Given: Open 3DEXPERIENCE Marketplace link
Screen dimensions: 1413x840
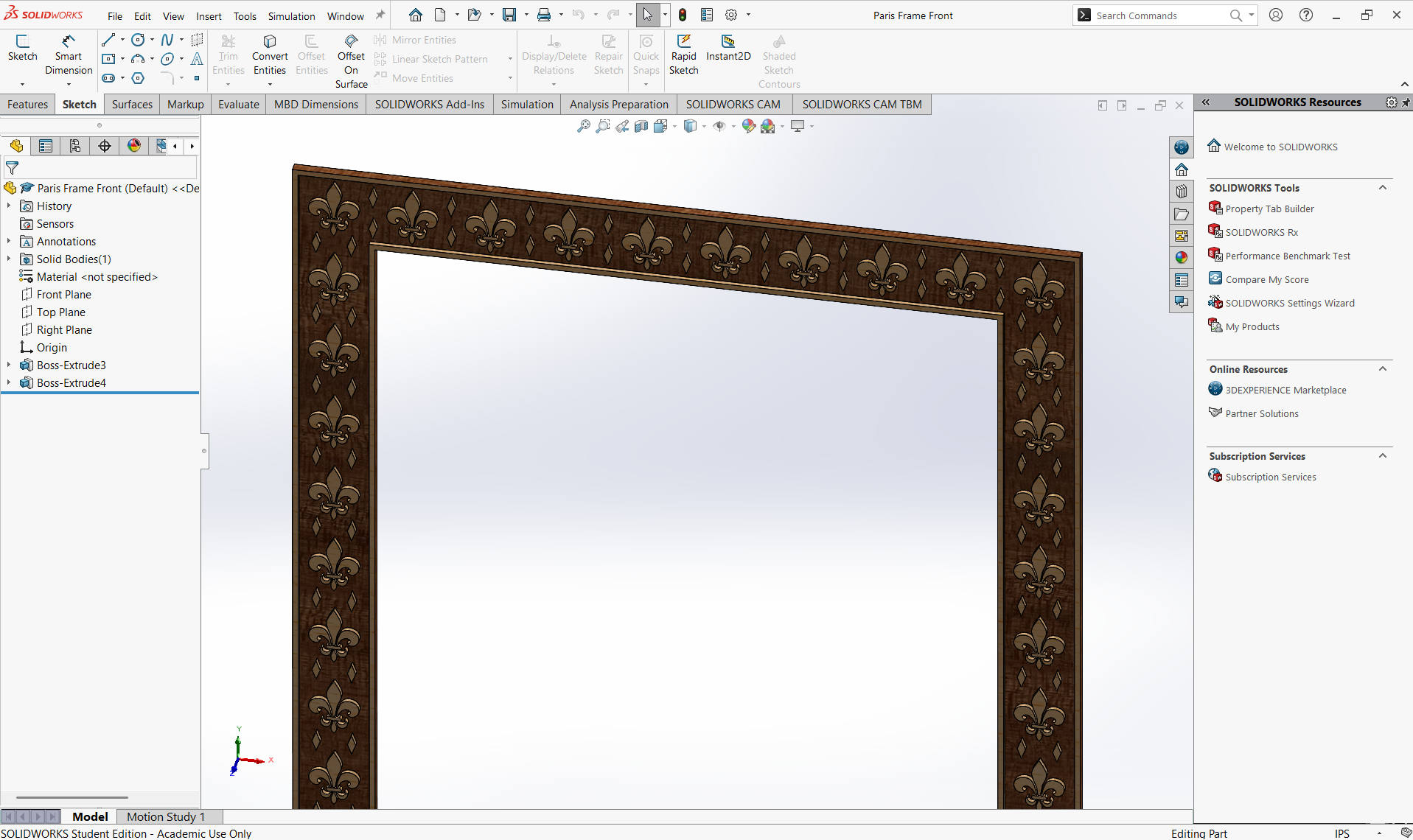Looking at the screenshot, I should (1285, 390).
